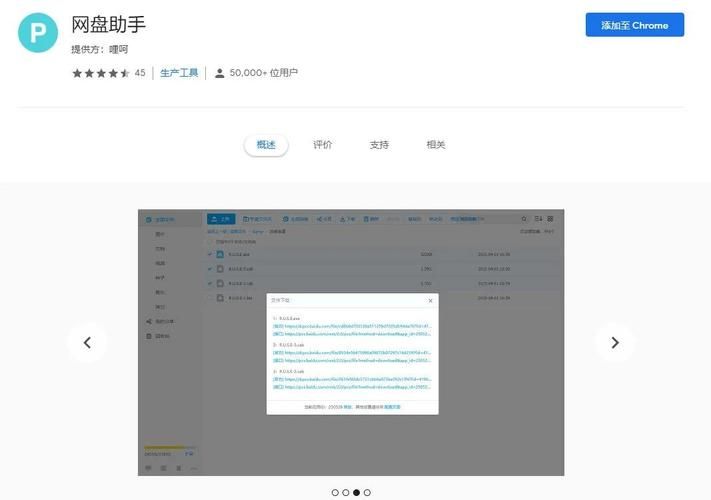711x500 pixels.
Task: Open the 45 ratings count
Action: tap(140, 73)
